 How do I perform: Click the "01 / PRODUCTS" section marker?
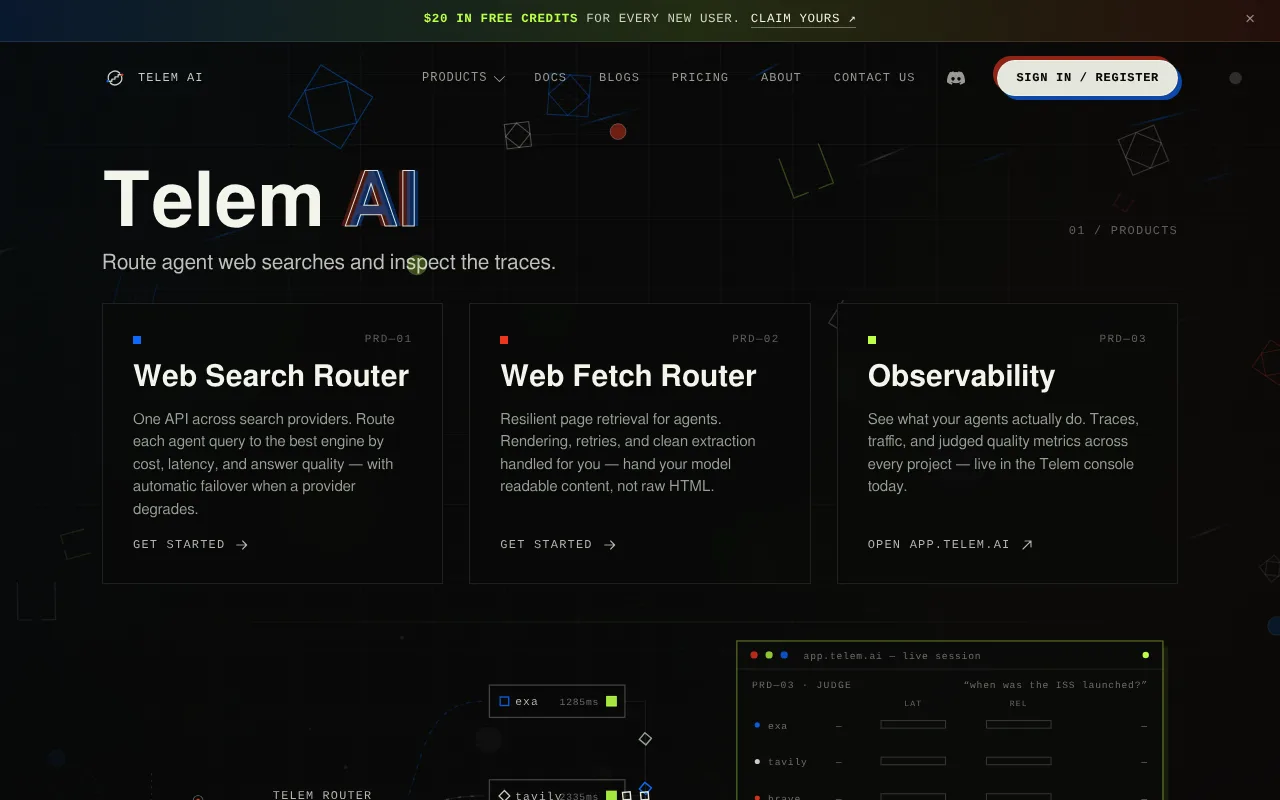point(1123,230)
